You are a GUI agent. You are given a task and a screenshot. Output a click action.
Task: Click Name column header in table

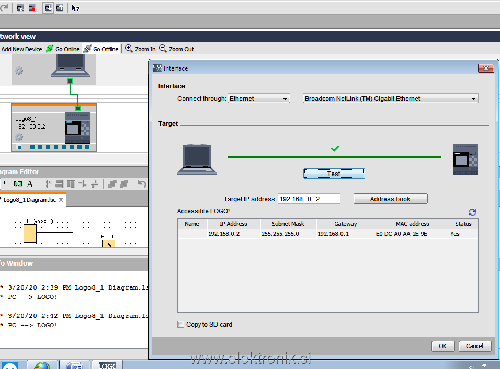click(192, 224)
